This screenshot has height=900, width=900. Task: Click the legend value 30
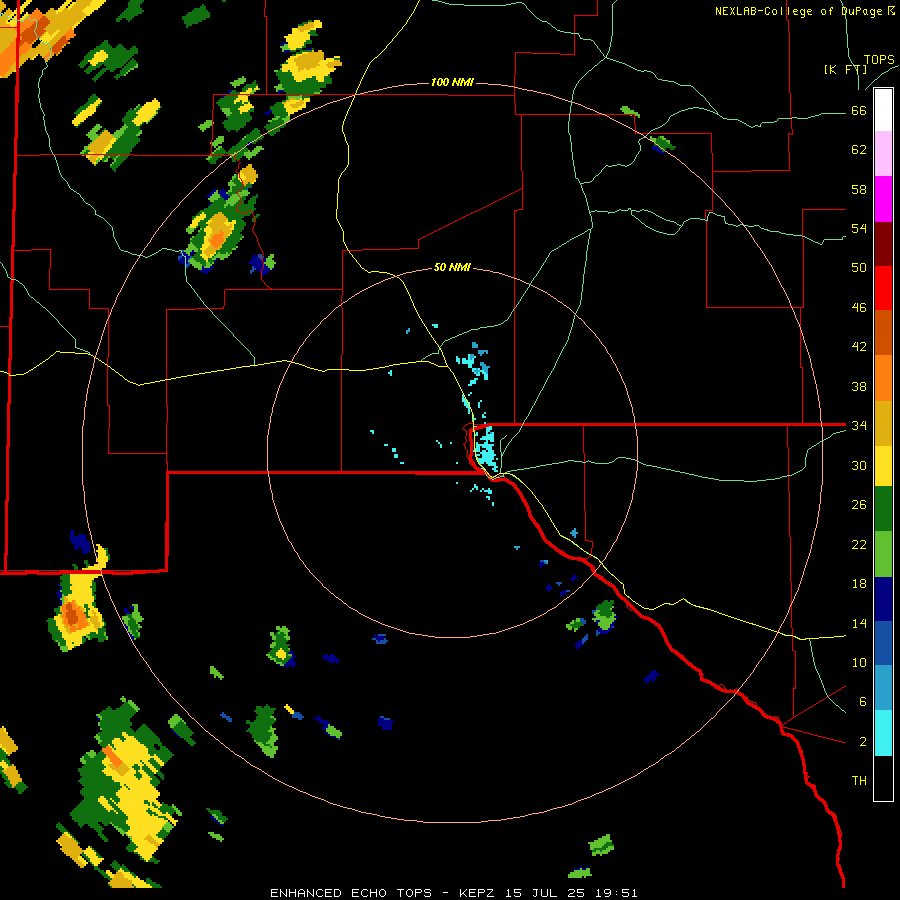(859, 465)
